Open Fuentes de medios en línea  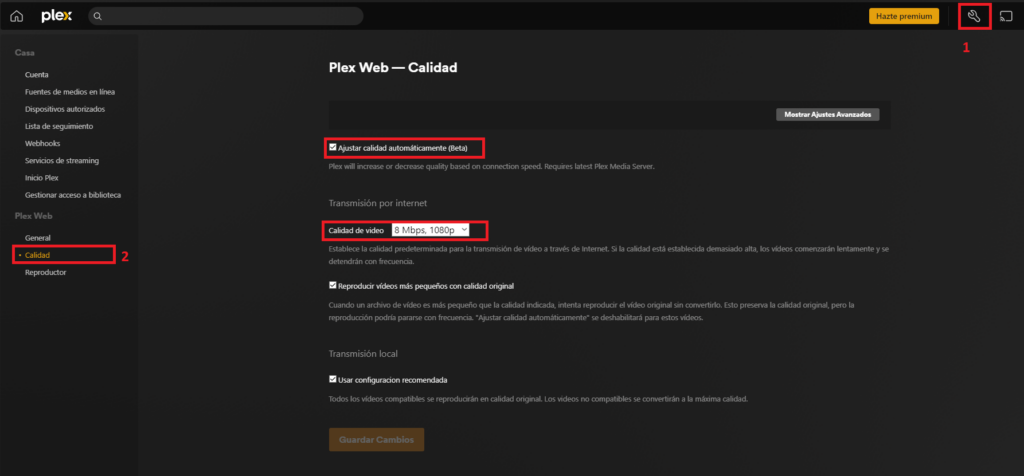[70, 92]
